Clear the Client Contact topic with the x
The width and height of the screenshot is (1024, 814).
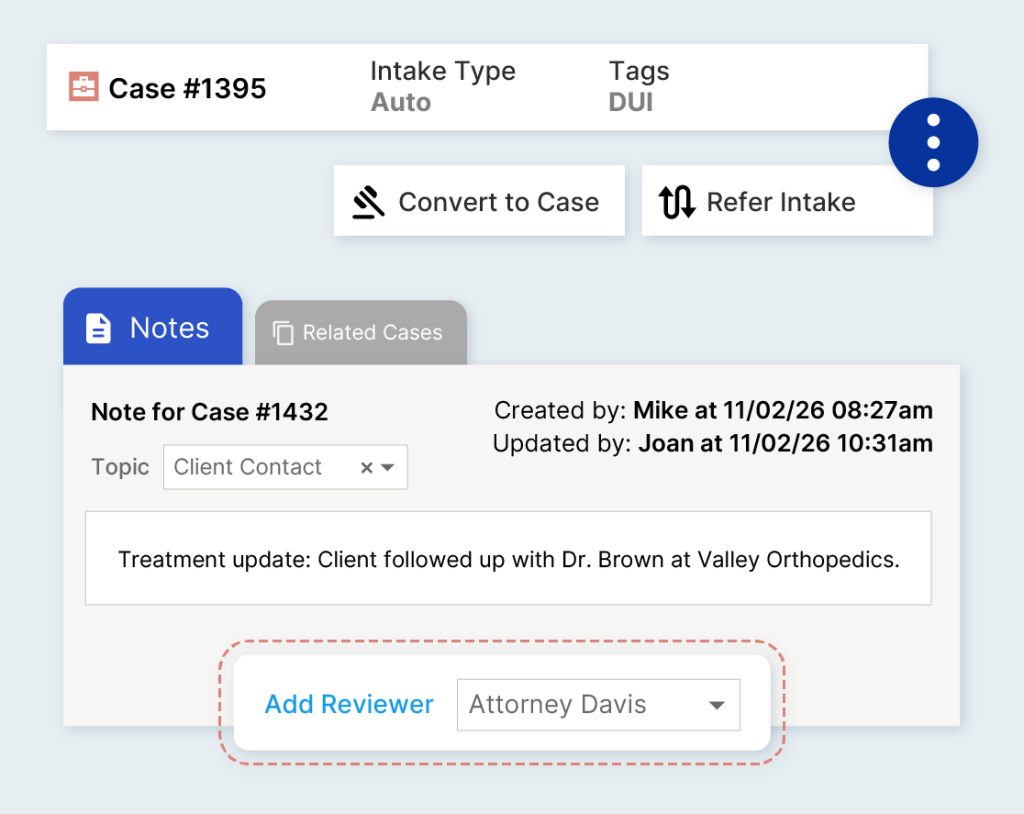(366, 467)
